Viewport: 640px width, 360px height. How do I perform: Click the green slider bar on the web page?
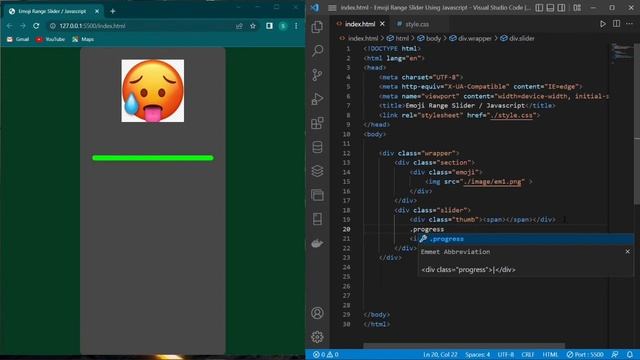[x=153, y=158]
